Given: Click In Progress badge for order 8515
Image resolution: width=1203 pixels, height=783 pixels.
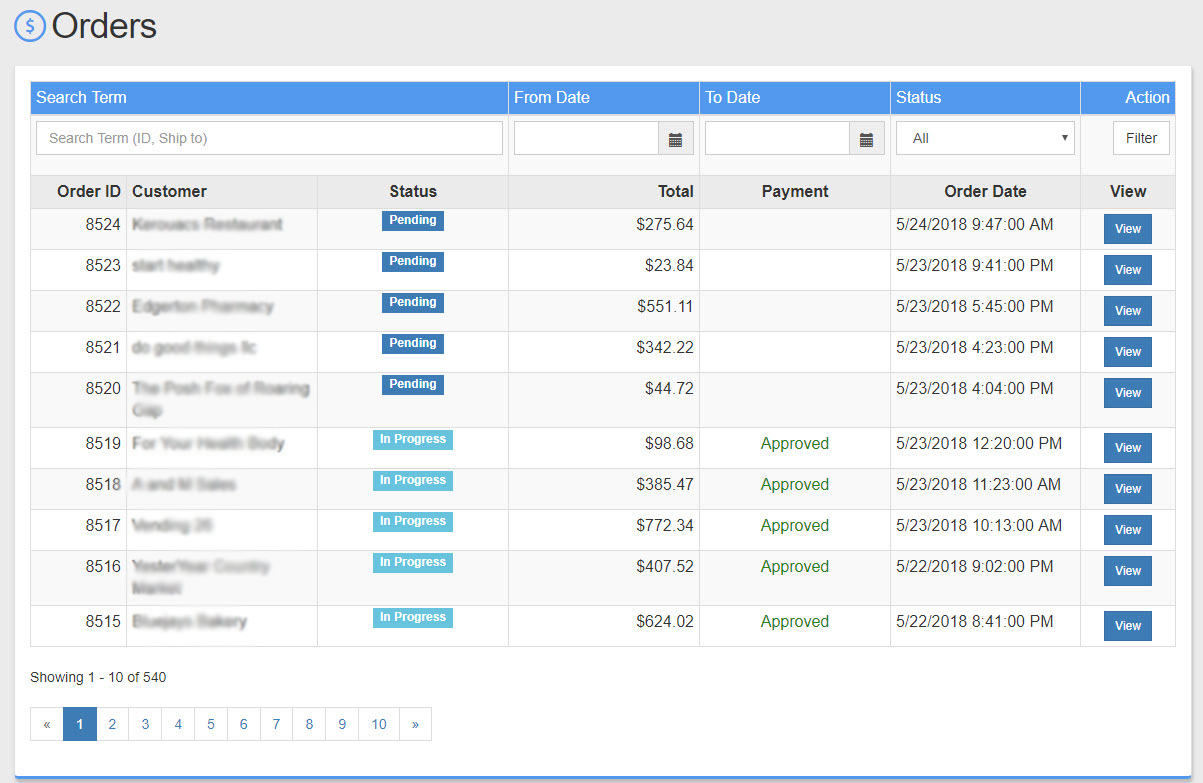Looking at the screenshot, I should coord(412,618).
